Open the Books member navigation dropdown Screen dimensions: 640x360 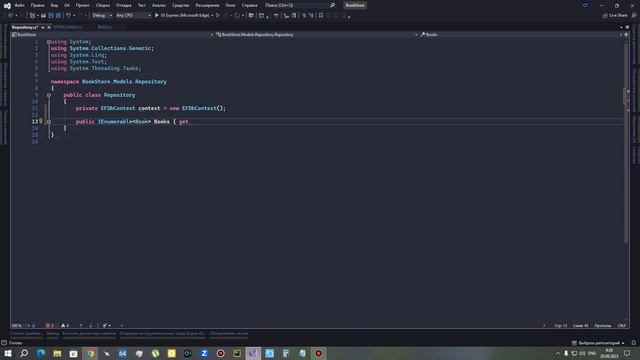tap(521, 35)
